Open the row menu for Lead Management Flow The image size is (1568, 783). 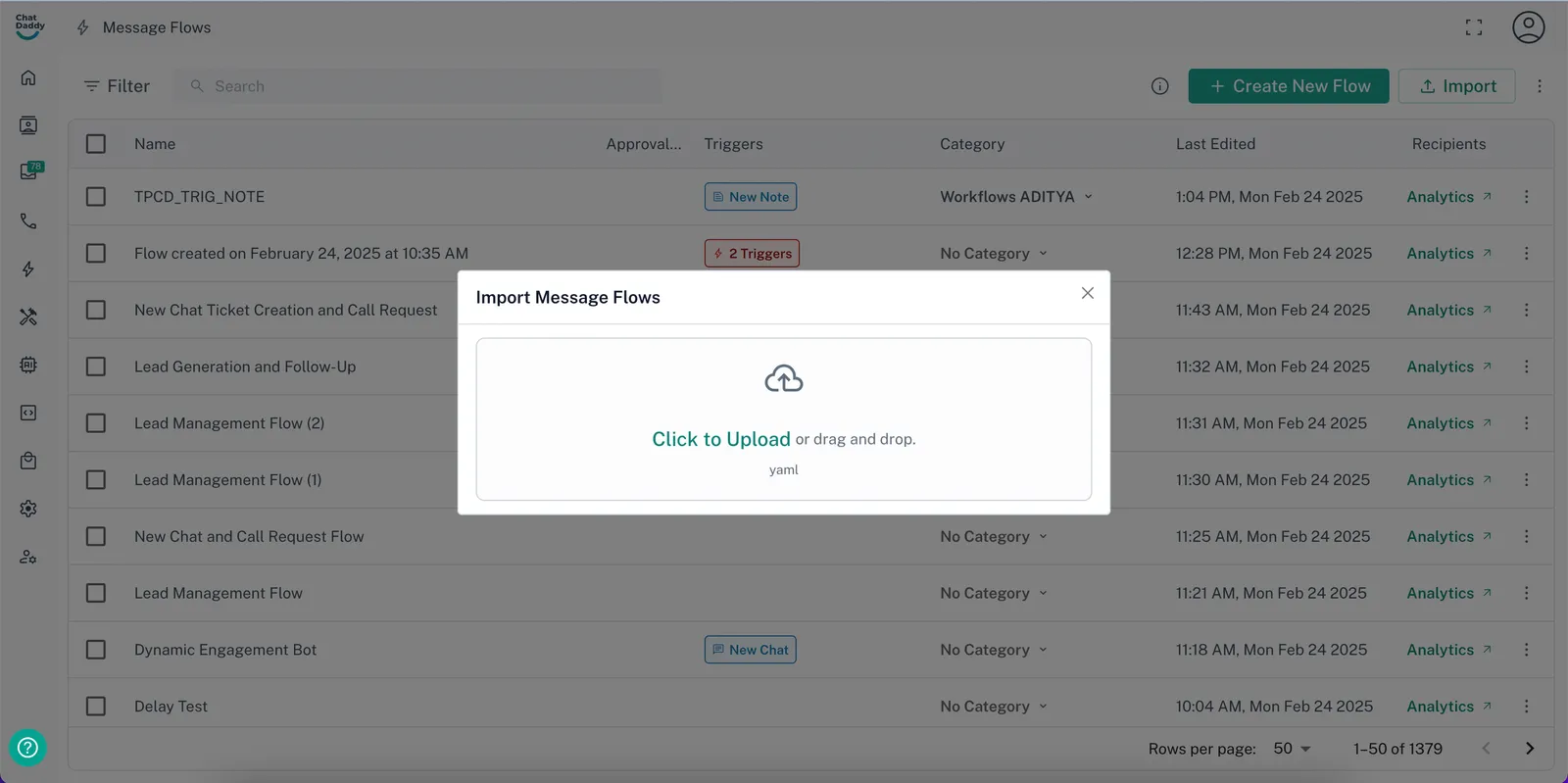pyautogui.click(x=1526, y=593)
